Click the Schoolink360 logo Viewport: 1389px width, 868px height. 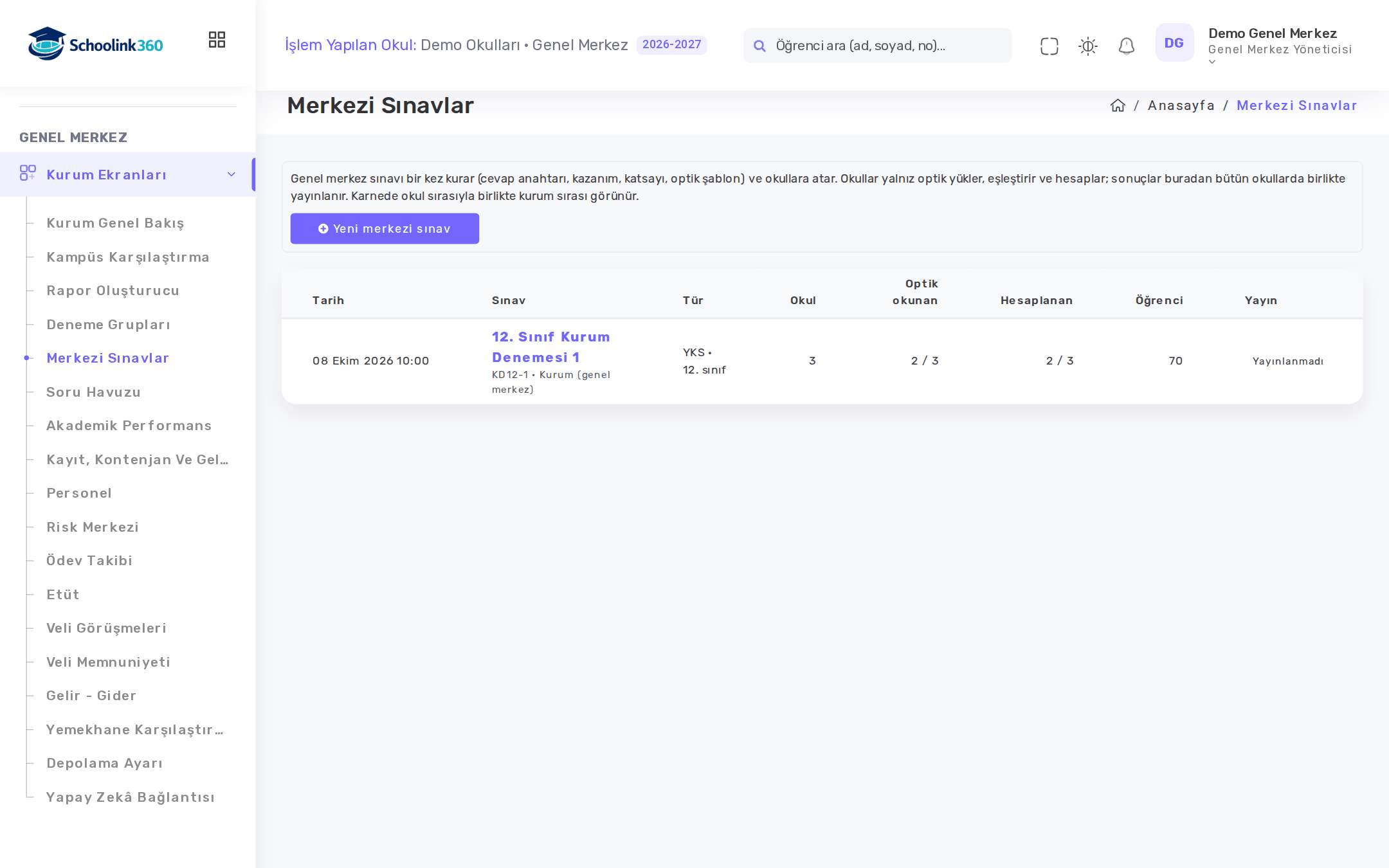coord(95,44)
